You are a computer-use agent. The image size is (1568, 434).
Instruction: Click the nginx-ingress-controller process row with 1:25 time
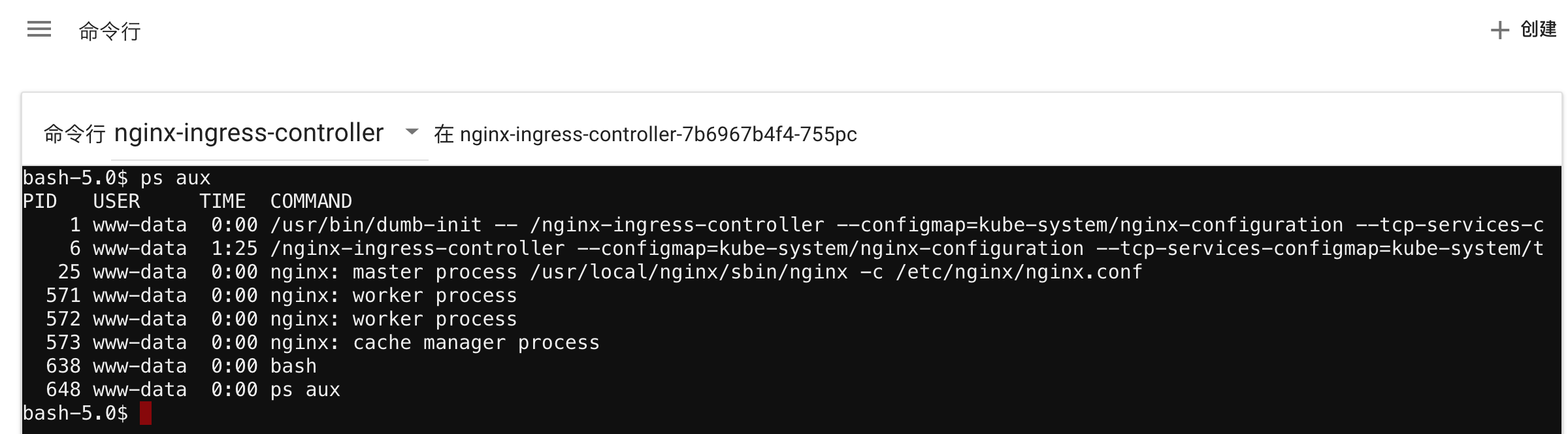point(783,248)
